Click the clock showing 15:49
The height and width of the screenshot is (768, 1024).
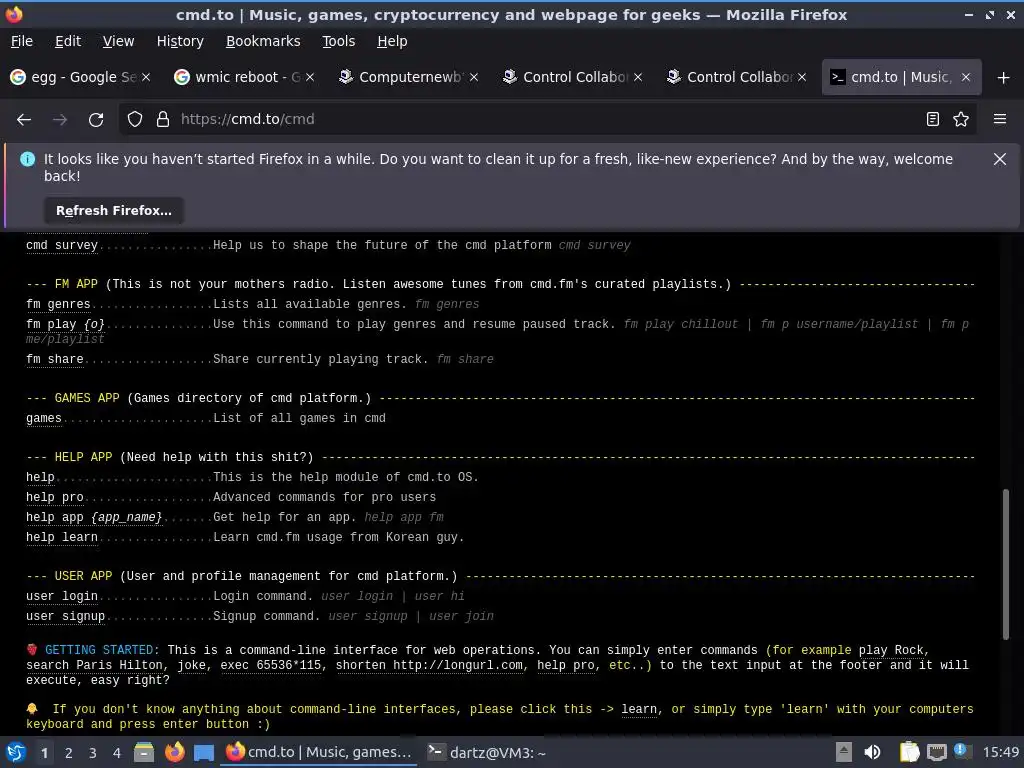[1000, 752]
